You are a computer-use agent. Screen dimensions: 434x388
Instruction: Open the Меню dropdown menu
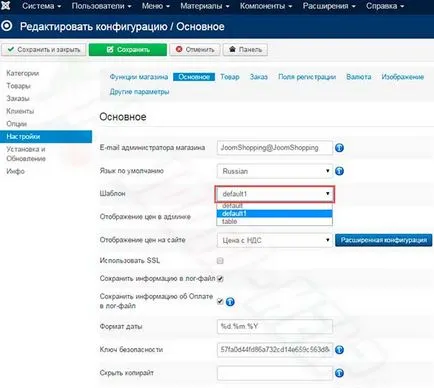[156, 6]
